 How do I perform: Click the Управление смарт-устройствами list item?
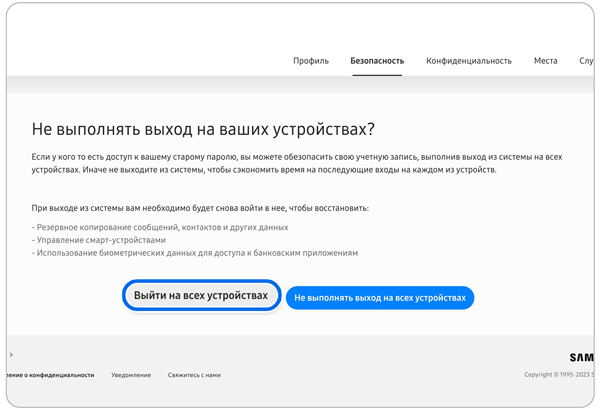99,241
